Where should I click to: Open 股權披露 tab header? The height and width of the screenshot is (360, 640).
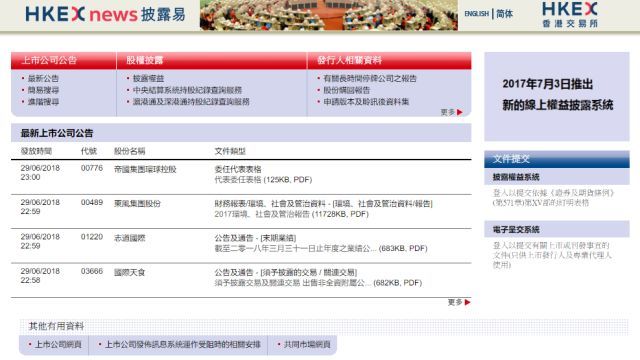tap(144, 60)
